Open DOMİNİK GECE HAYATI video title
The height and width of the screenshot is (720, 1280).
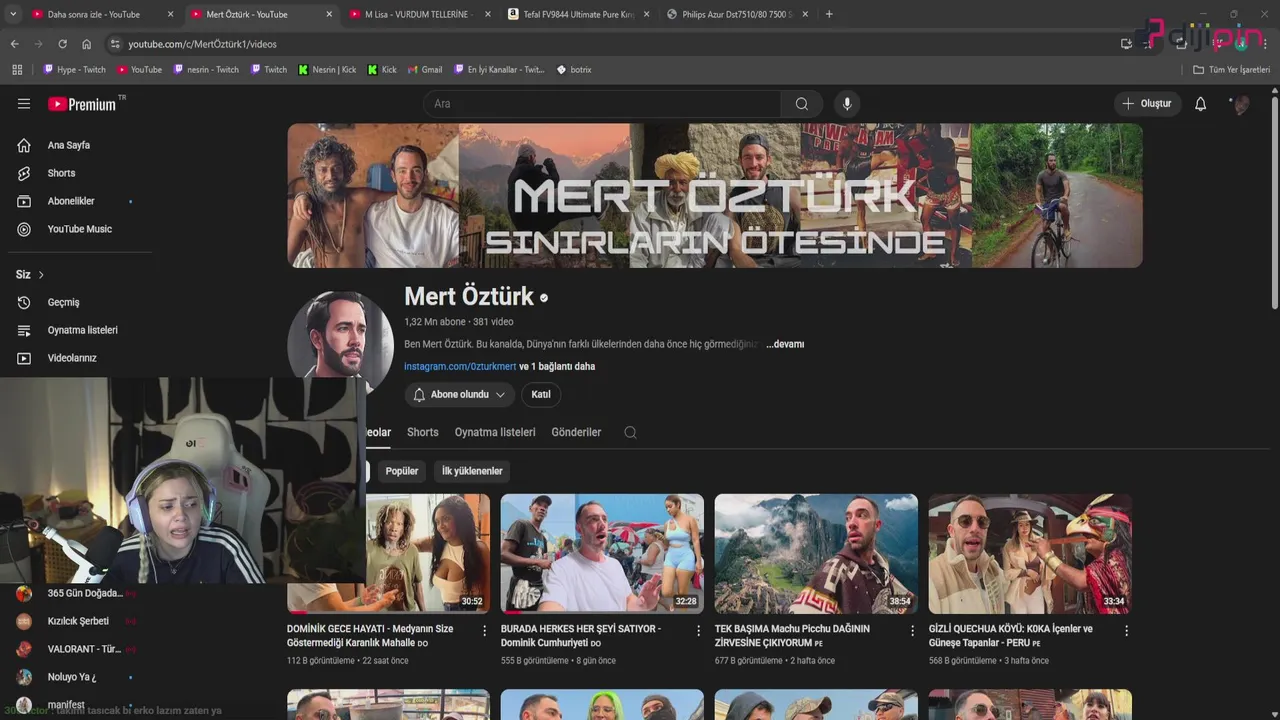click(x=370, y=636)
